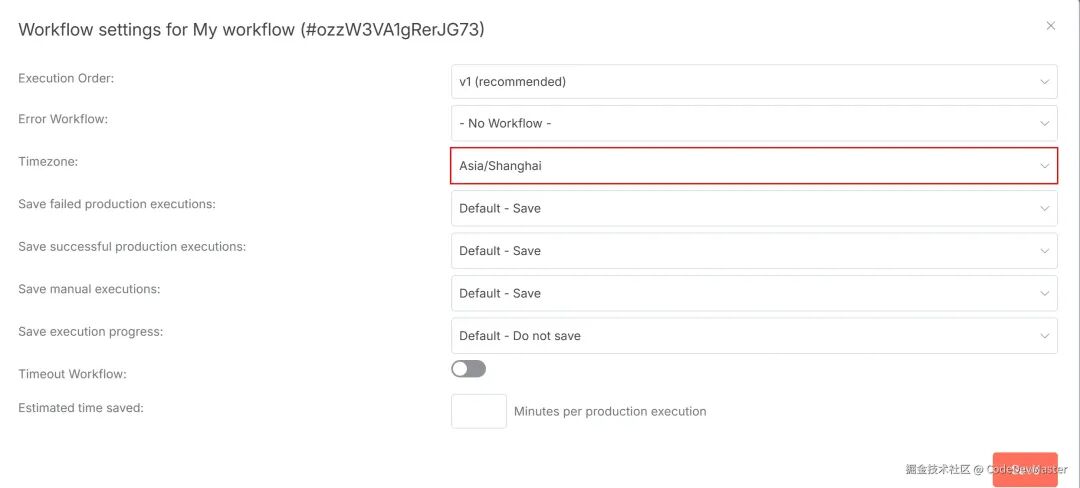Click chevron arrow for Save failed production executions
Image resolution: width=1080 pixels, height=488 pixels.
[x=1044, y=209]
